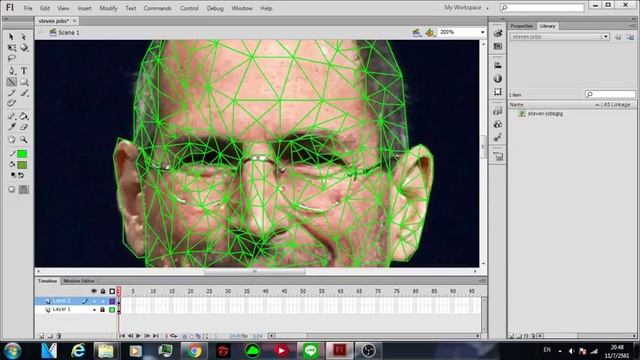Open the My Workspace dropdown

tap(466, 8)
